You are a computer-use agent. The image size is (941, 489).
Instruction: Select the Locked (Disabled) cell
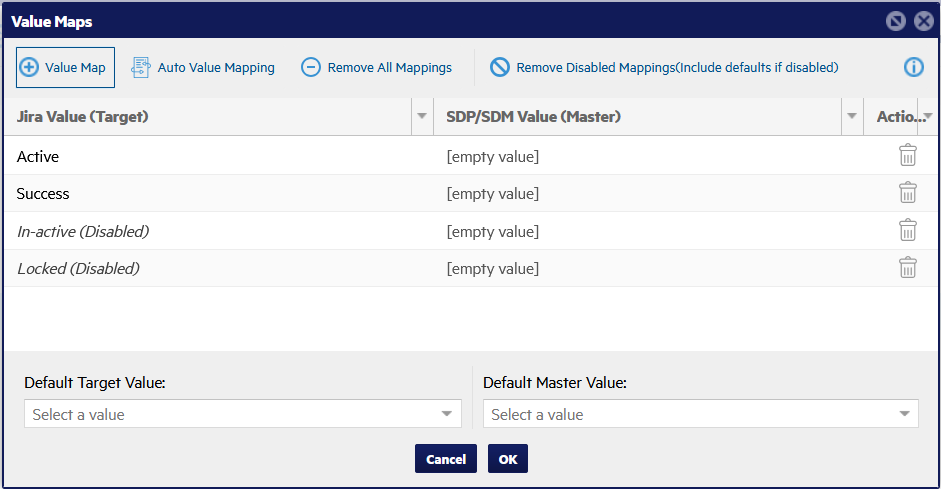pyautogui.click(x=219, y=268)
